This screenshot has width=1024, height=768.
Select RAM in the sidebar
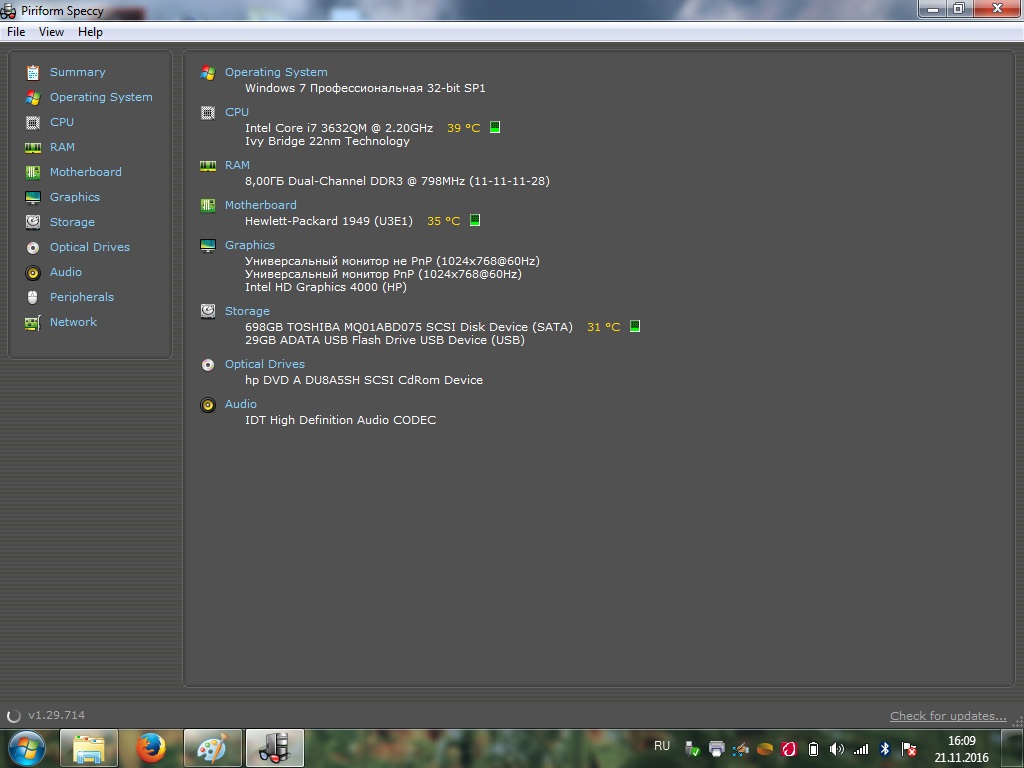62,147
